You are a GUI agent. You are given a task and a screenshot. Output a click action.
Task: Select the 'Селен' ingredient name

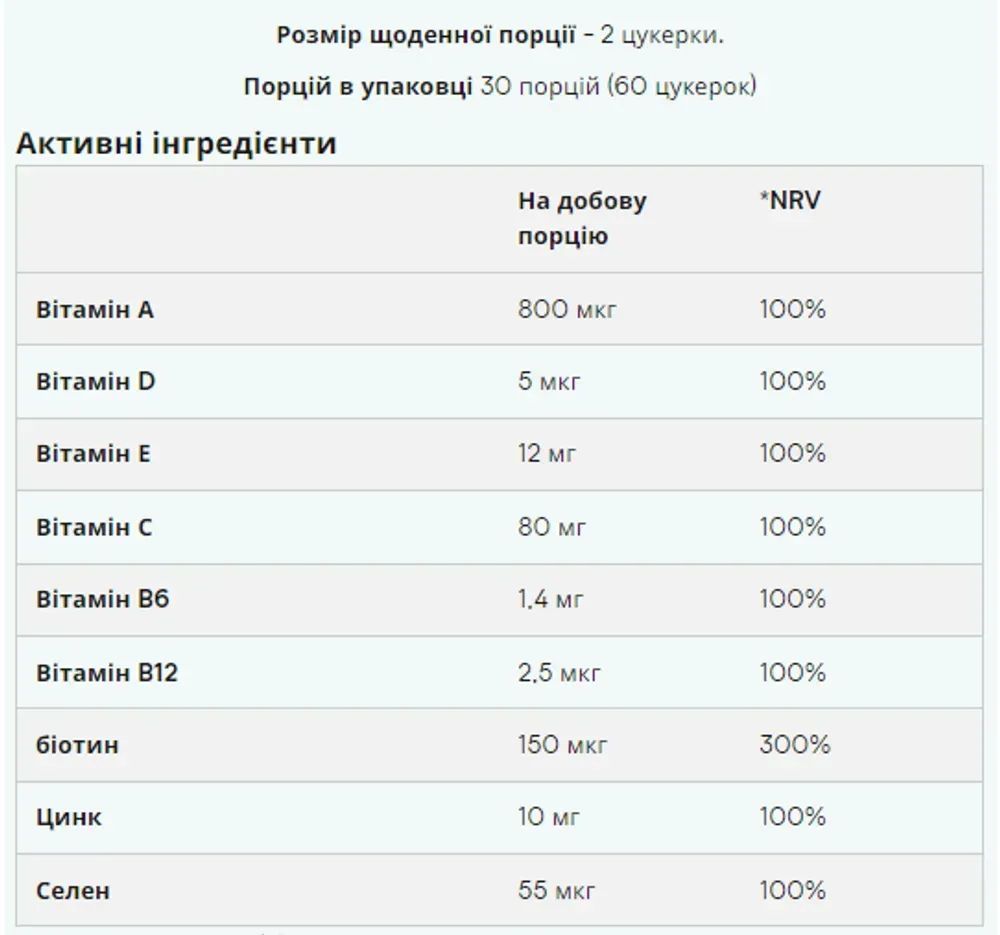[x=73, y=890]
